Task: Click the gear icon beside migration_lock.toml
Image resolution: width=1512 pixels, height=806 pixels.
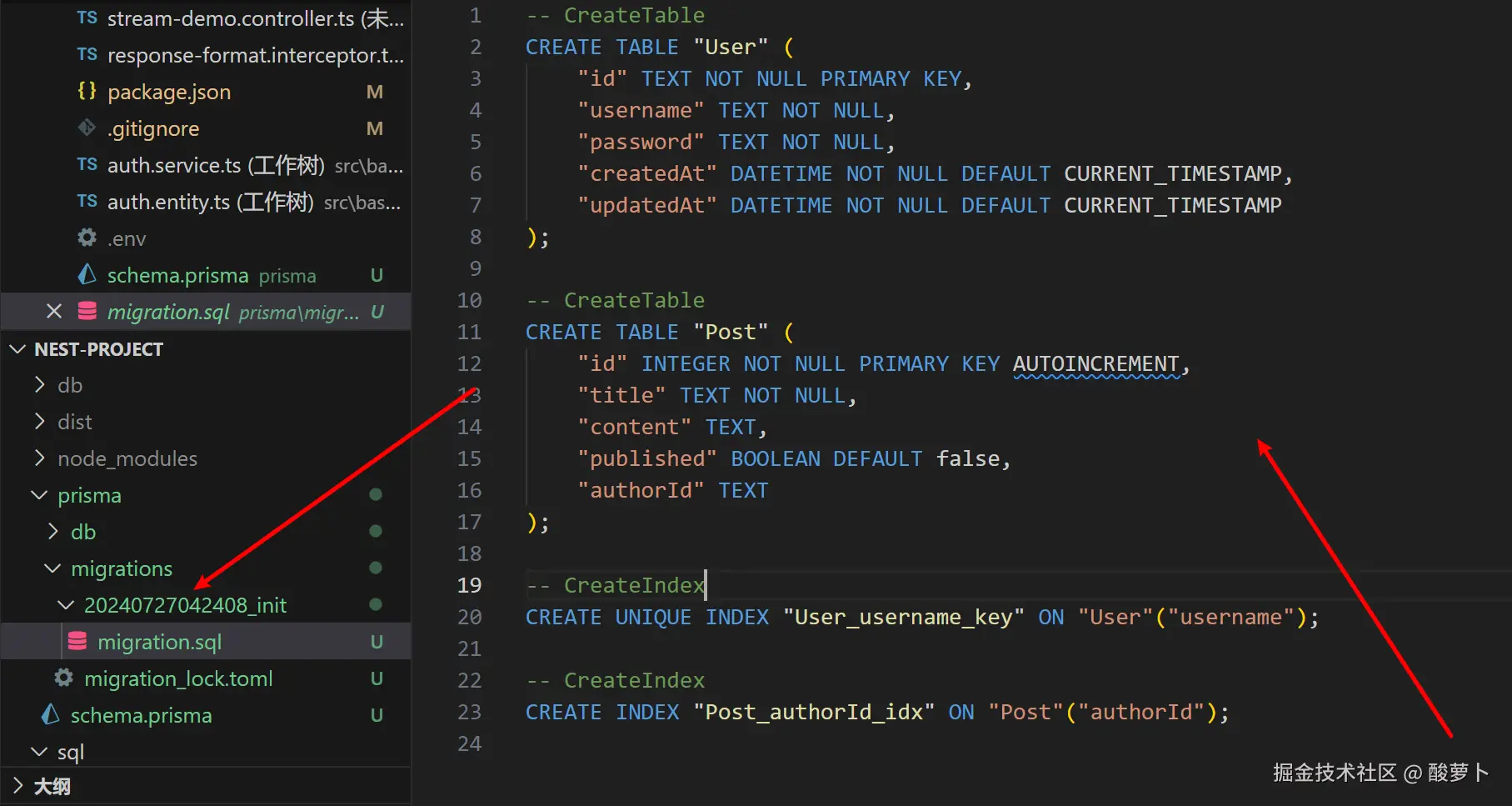Action: [64, 678]
